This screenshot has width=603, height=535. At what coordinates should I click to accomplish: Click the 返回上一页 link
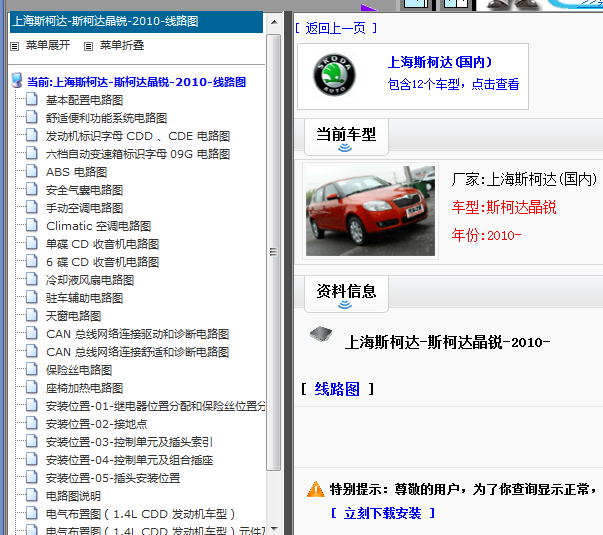[336, 28]
